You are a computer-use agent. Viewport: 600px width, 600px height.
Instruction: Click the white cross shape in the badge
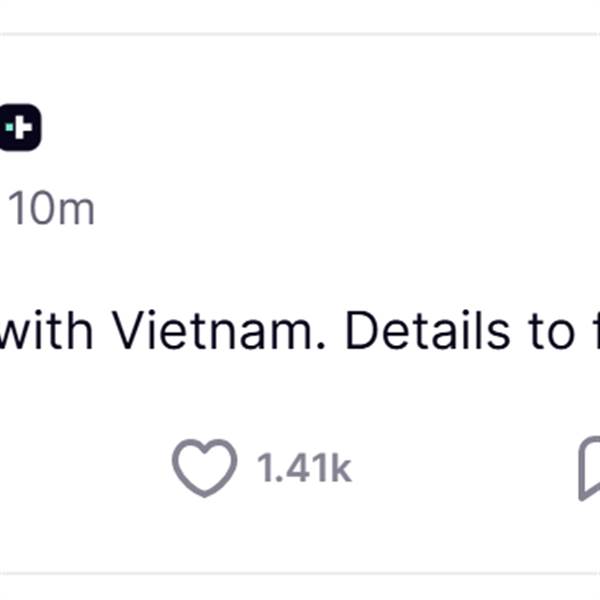(23, 127)
